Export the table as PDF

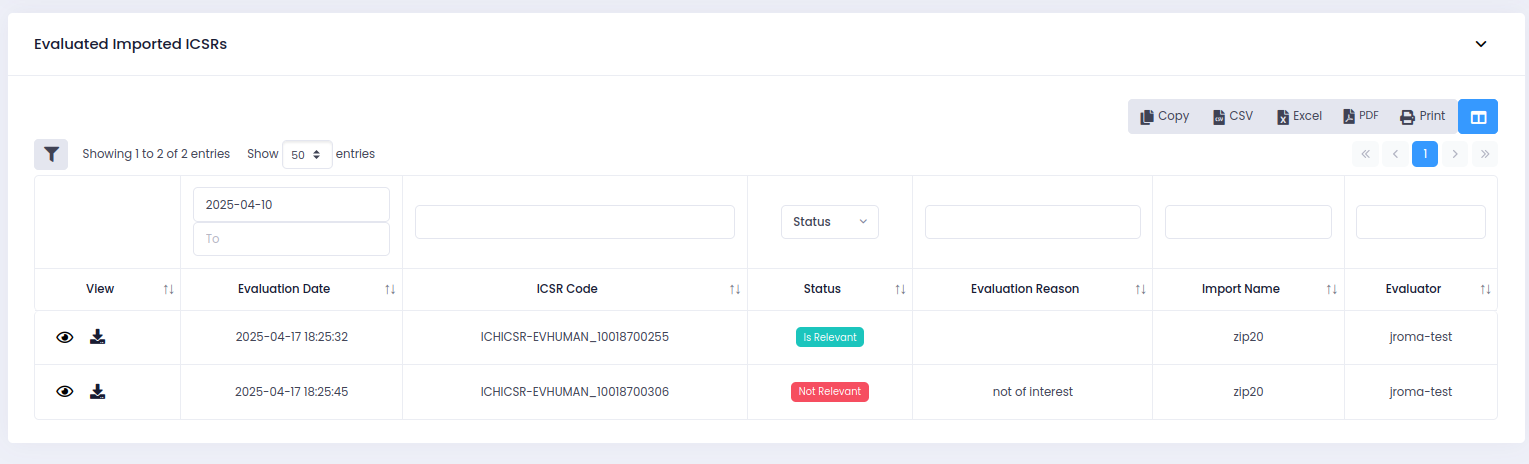(1361, 116)
